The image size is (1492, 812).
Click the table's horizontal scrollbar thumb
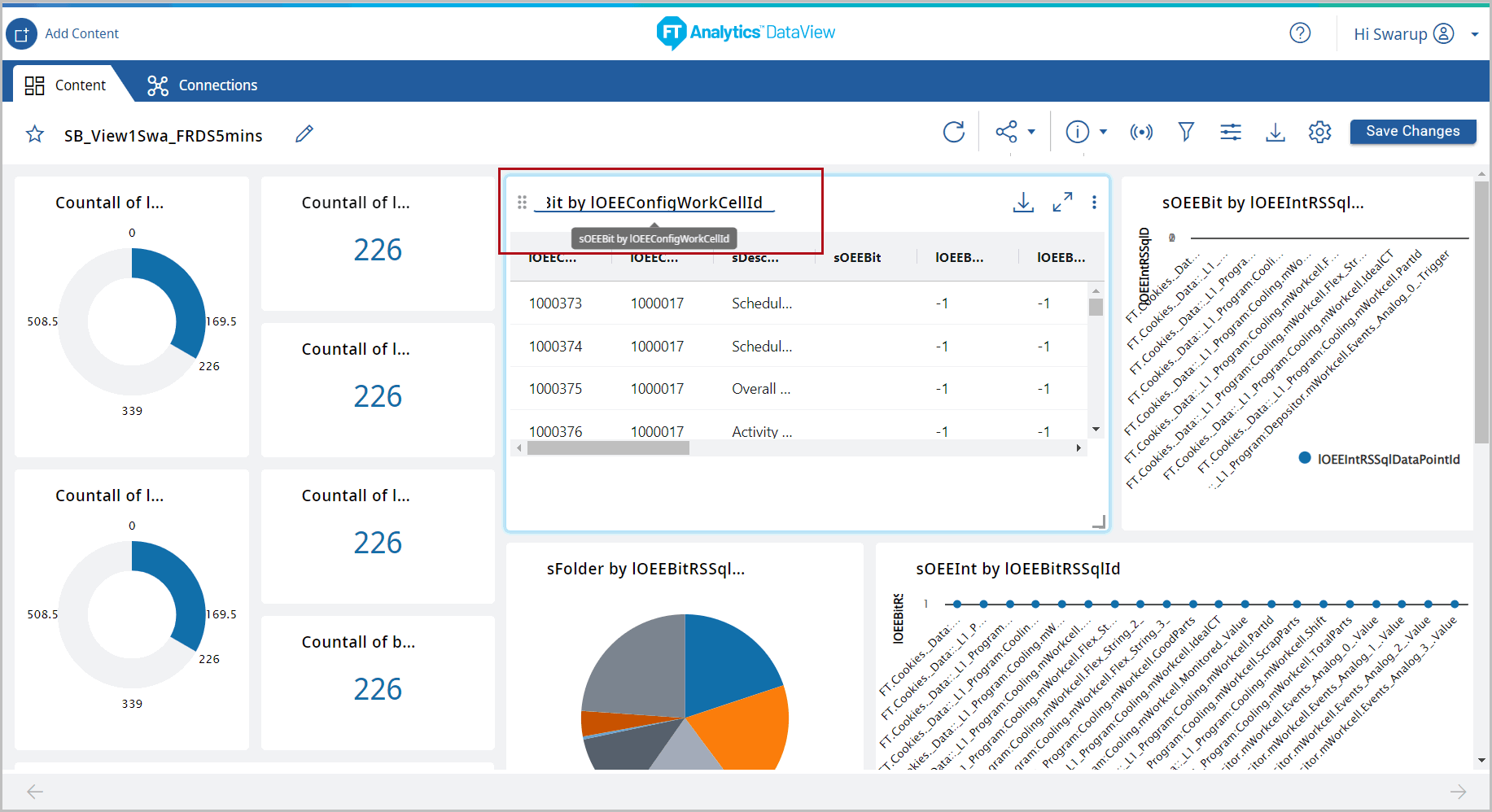coord(607,448)
